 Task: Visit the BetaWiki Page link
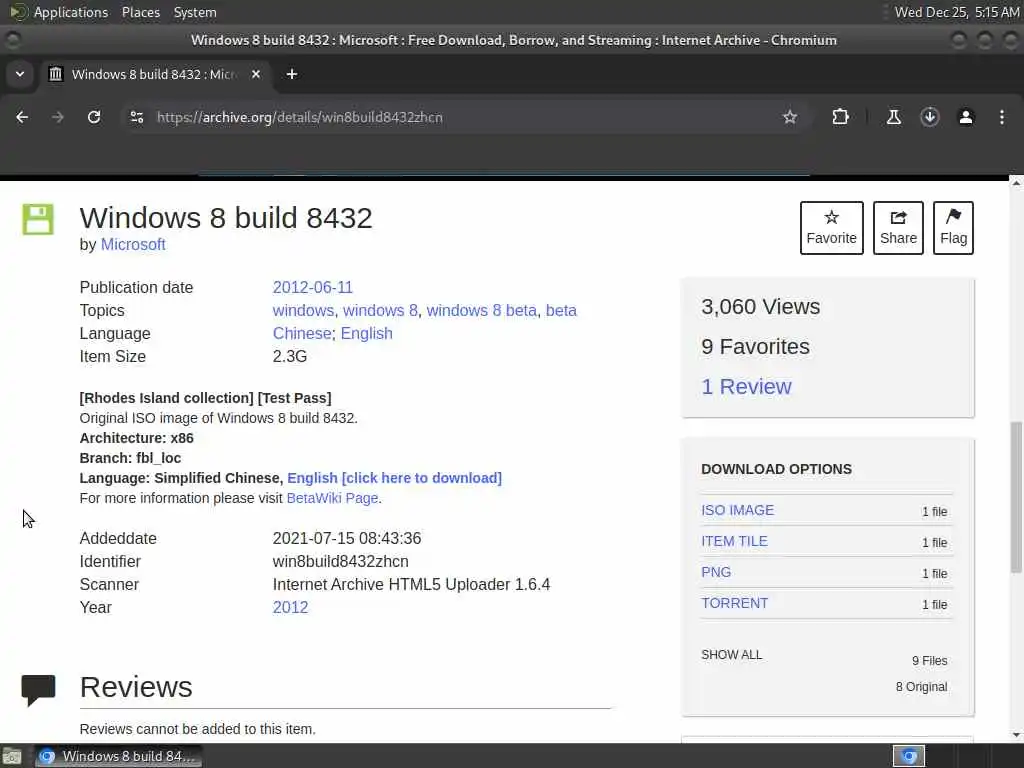tap(332, 498)
